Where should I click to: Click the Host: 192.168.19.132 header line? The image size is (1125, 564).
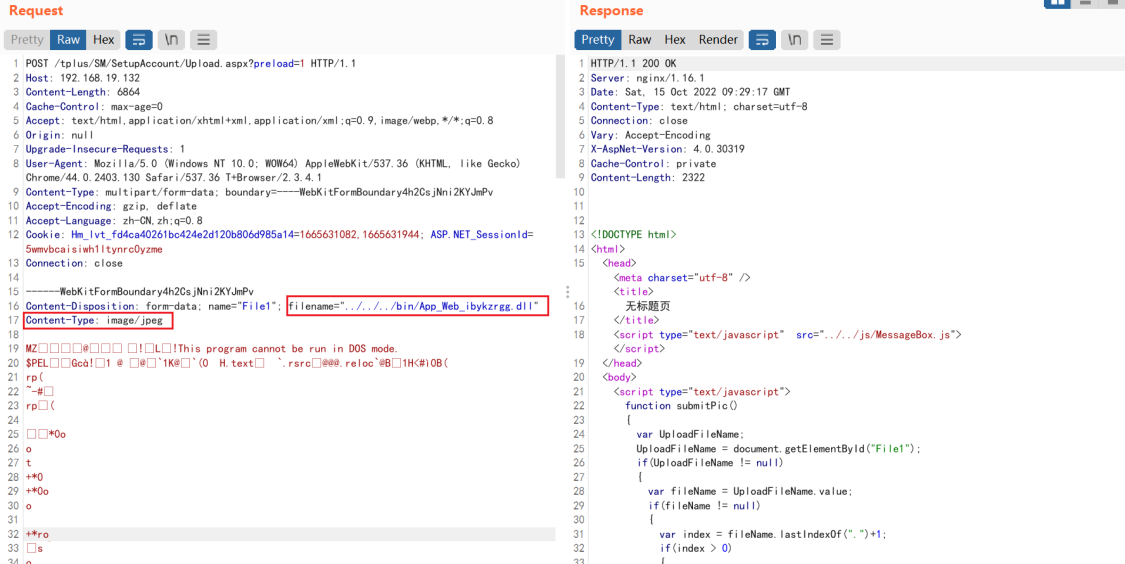pyautogui.click(x=83, y=77)
